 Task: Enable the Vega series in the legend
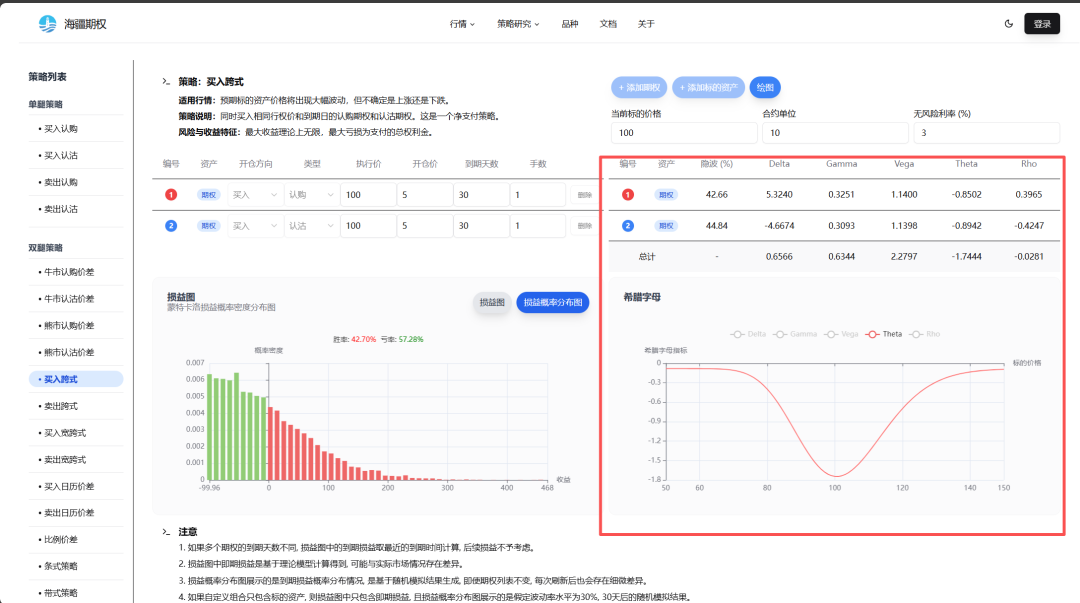coord(842,334)
